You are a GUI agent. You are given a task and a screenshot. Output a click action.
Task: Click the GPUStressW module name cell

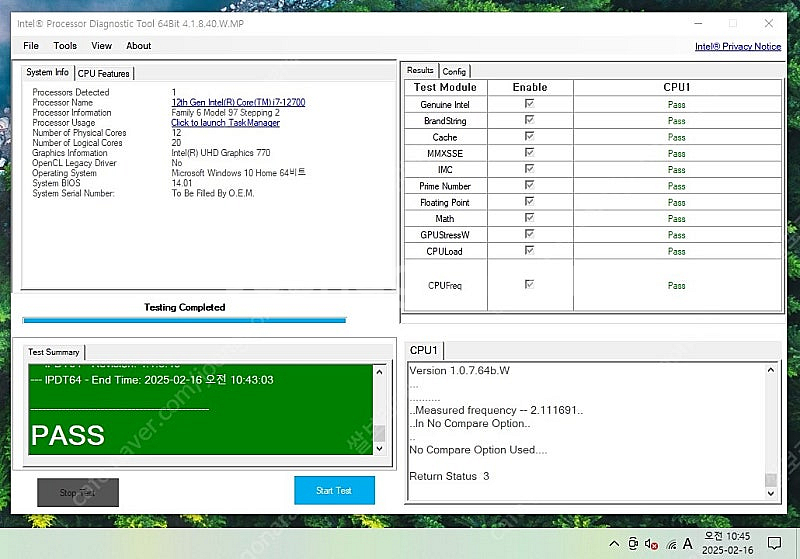click(x=445, y=235)
